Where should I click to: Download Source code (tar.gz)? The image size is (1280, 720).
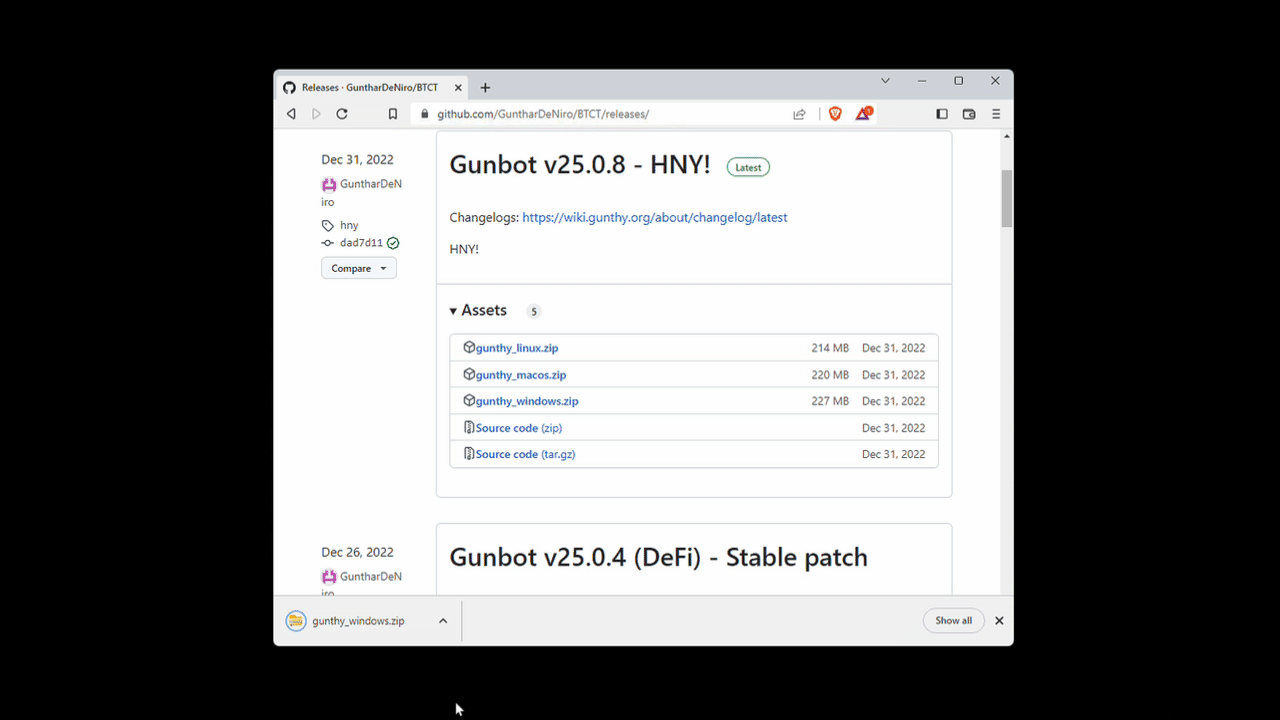pos(526,454)
